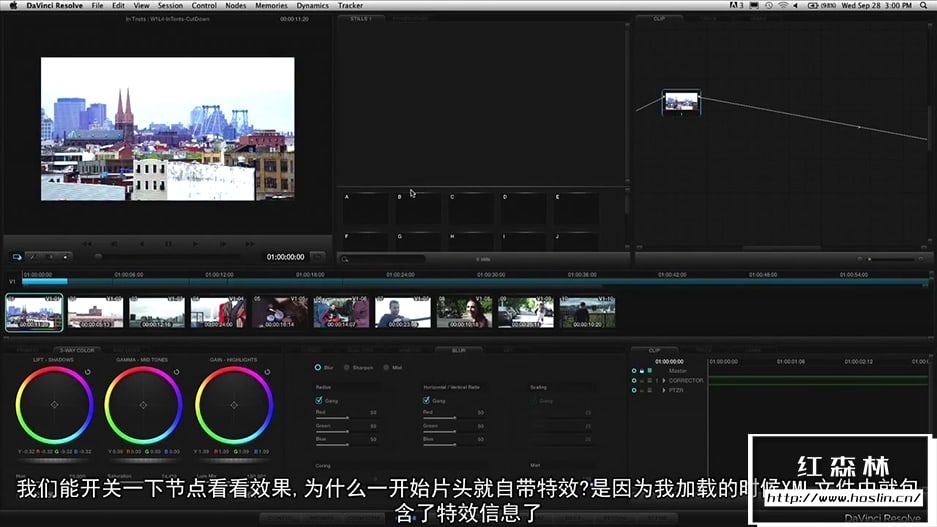Open Spotlight search in macOS menu bar

click(x=924, y=5)
